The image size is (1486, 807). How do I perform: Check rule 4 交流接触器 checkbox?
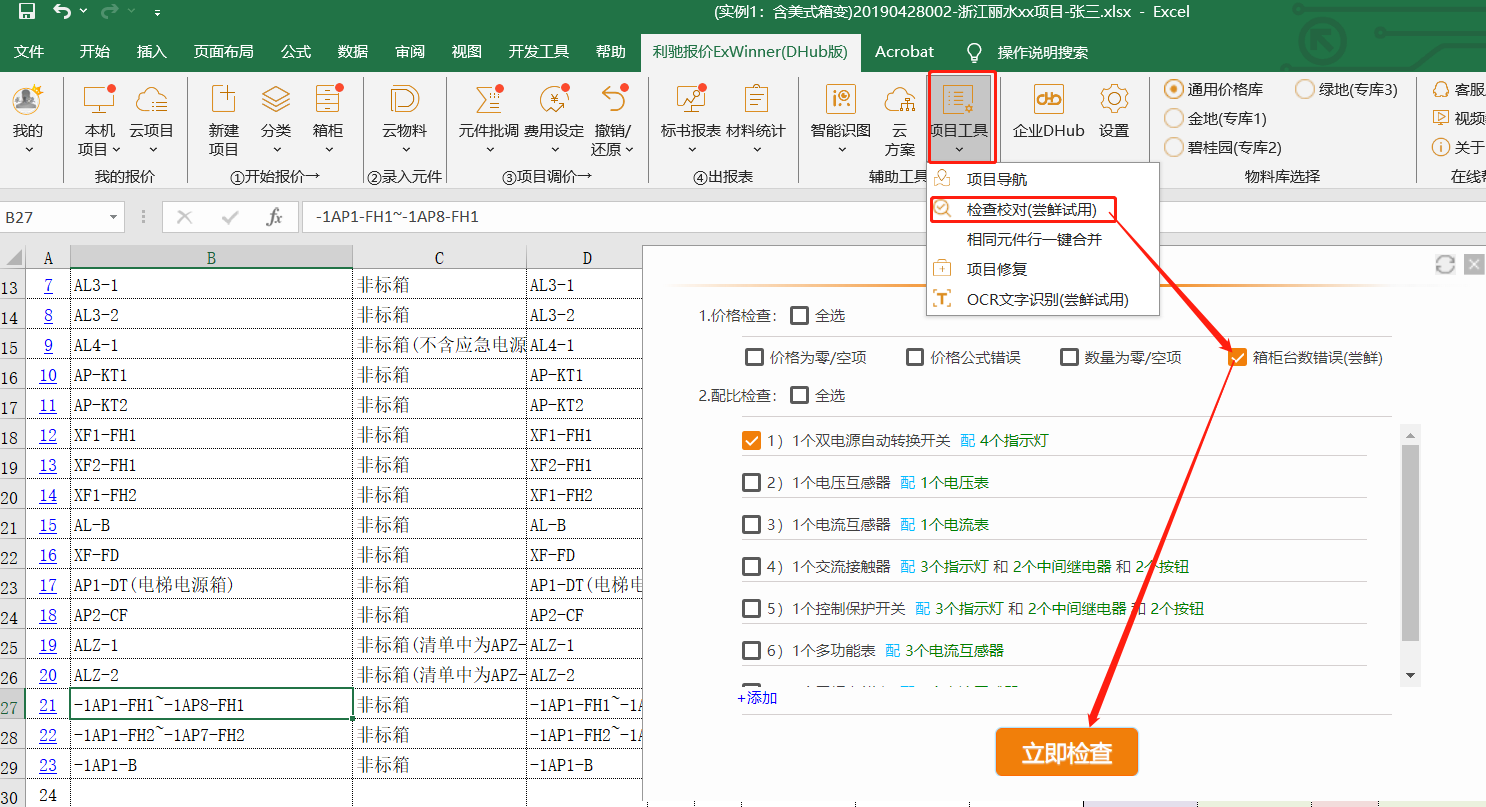(752, 567)
